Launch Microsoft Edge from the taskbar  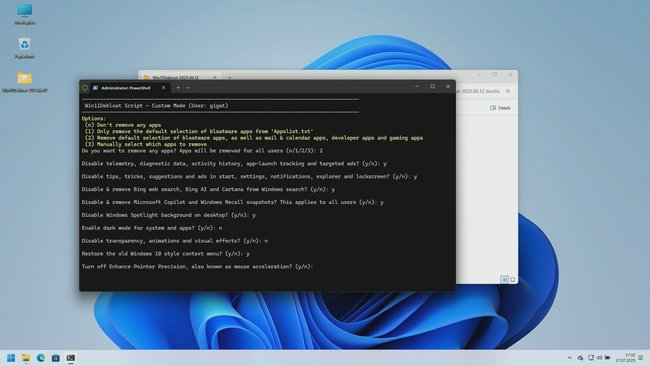tap(41, 358)
